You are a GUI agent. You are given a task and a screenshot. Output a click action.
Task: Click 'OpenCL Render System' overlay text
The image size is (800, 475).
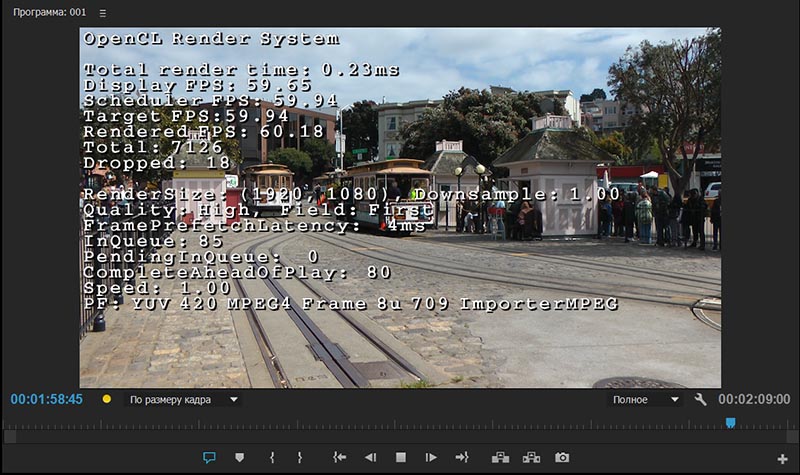tap(211, 39)
